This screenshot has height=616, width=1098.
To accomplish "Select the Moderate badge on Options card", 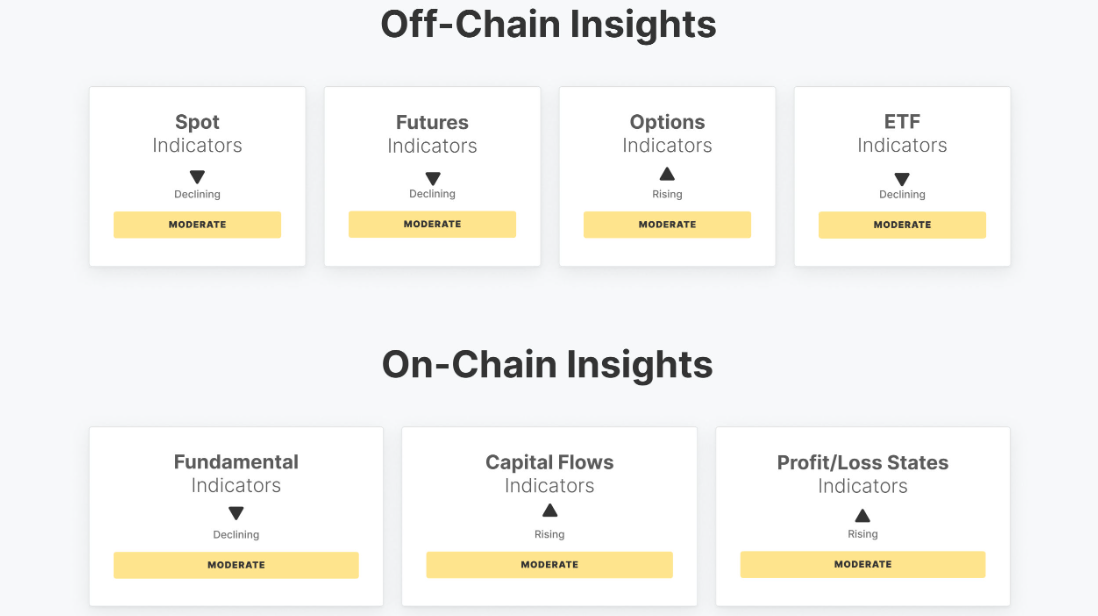I will (x=667, y=225).
